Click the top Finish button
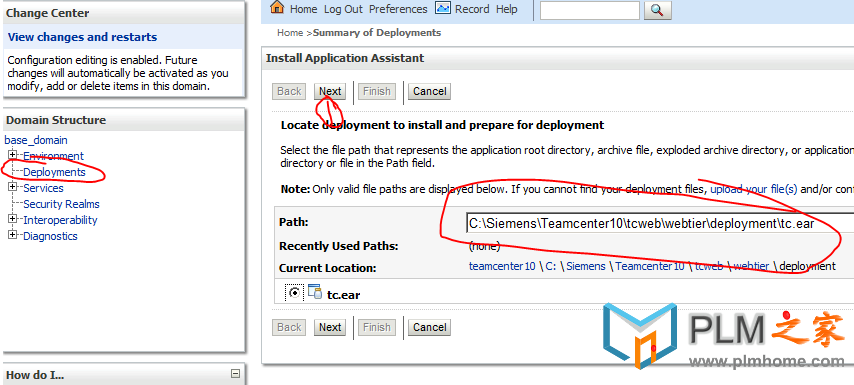 pyautogui.click(x=376, y=91)
